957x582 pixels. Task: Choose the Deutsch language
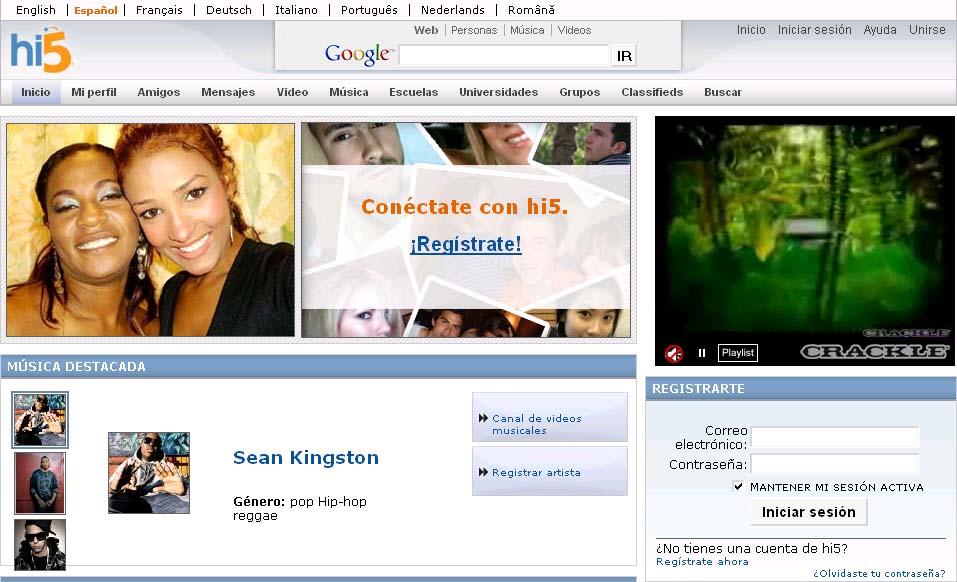coord(229,10)
